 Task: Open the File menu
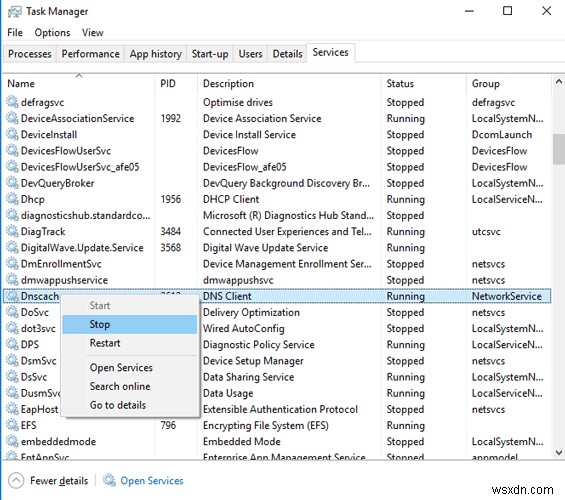[15, 32]
